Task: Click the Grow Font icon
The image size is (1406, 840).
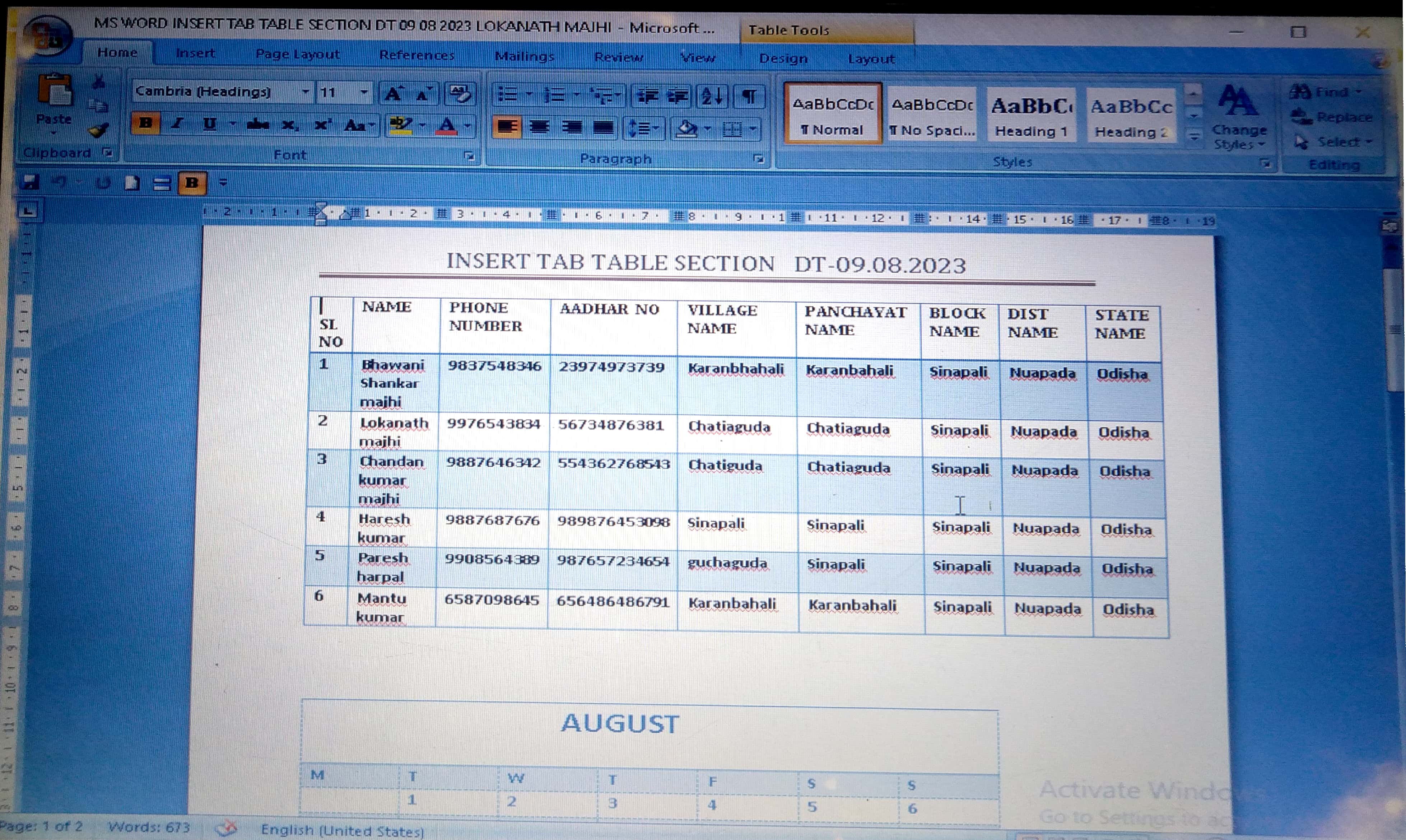Action: click(392, 93)
